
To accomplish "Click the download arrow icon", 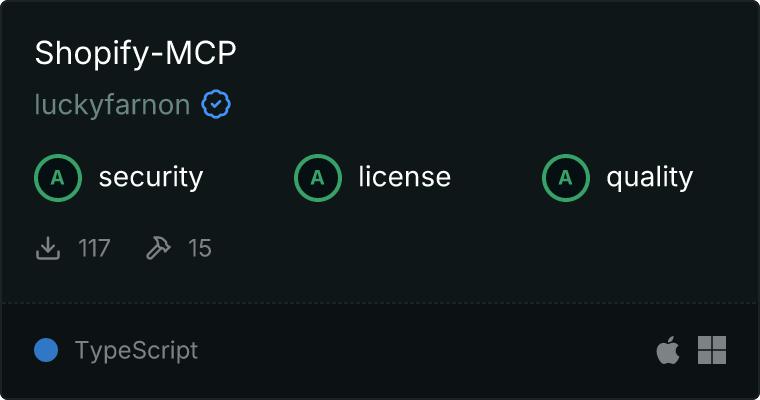I will pyautogui.click(x=48, y=248).
